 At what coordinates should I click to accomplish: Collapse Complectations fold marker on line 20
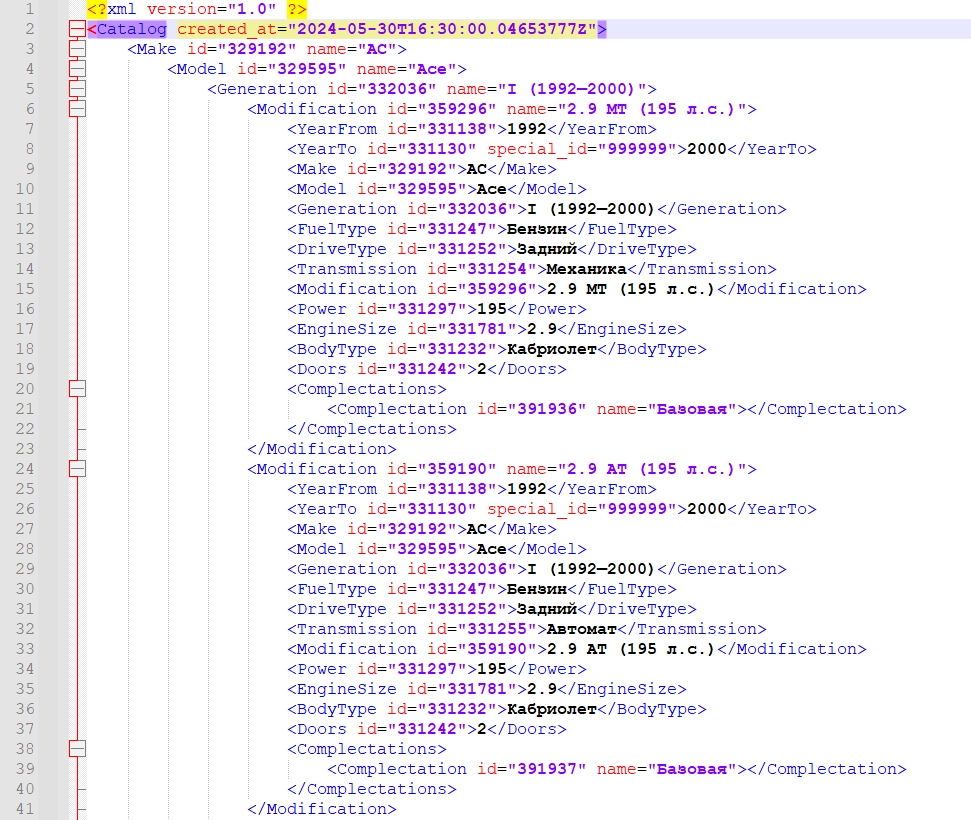(x=77, y=389)
